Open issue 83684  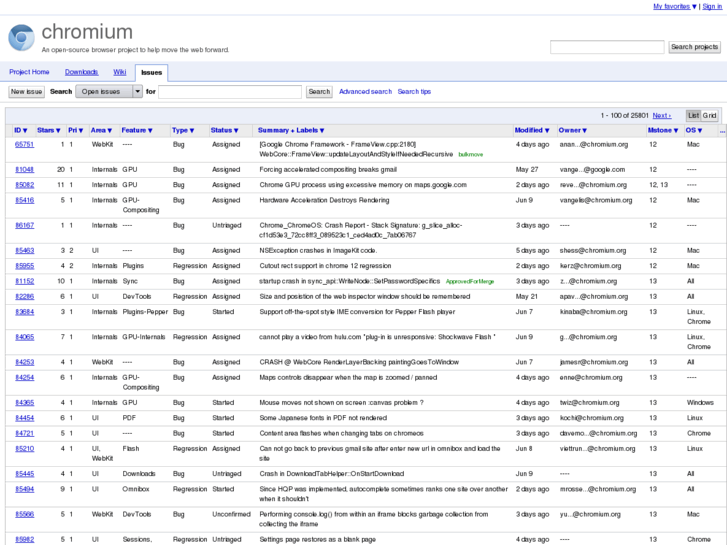click(x=25, y=312)
